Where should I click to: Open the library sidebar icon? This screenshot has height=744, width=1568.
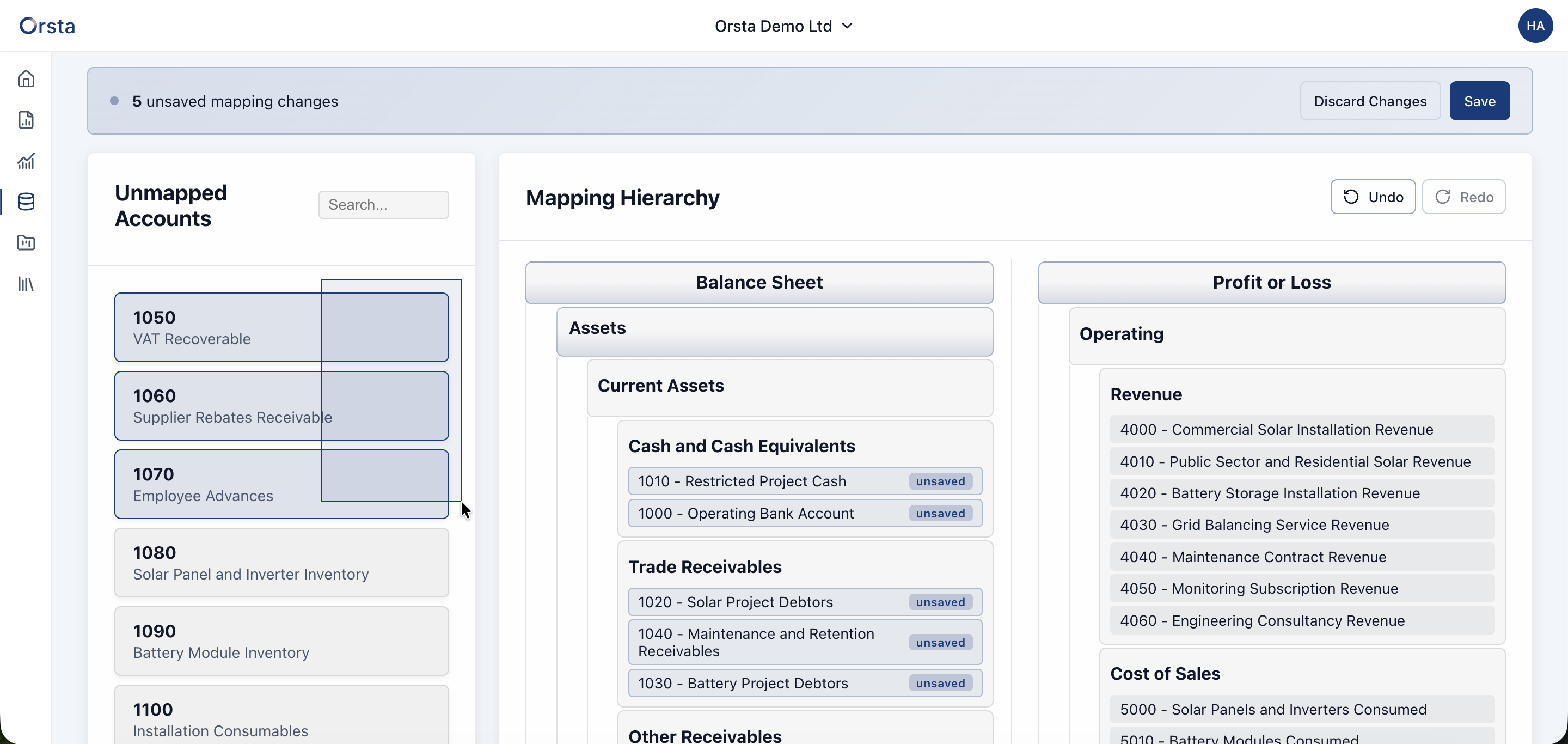pyautogui.click(x=26, y=284)
